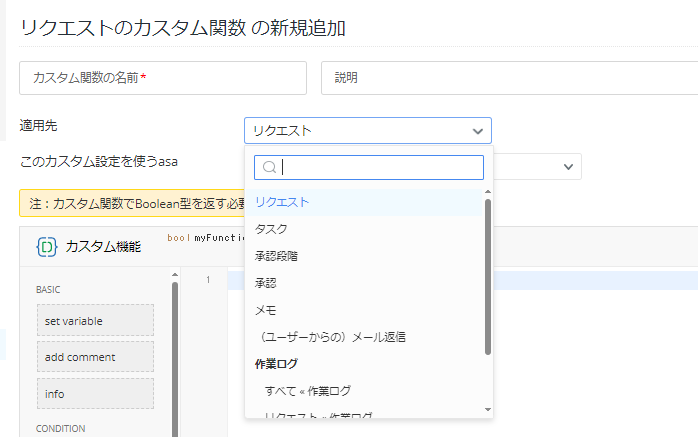Viewport: 698px width, 437px height.
Task: Choose 承認段階 from the dropdown list
Action: (276, 256)
